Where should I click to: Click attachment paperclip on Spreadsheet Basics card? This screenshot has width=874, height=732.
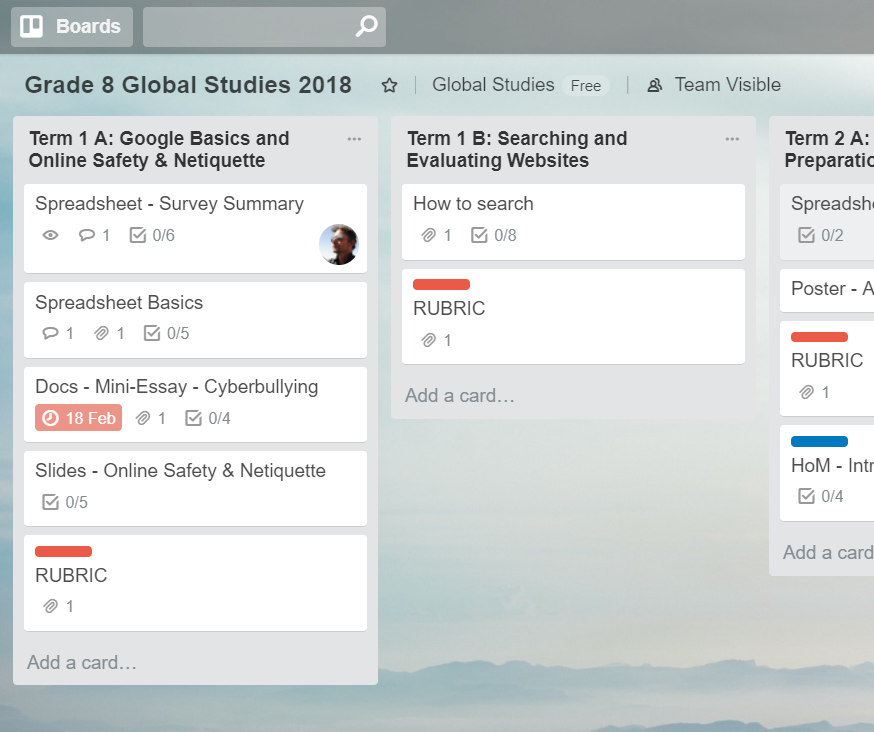(x=101, y=334)
